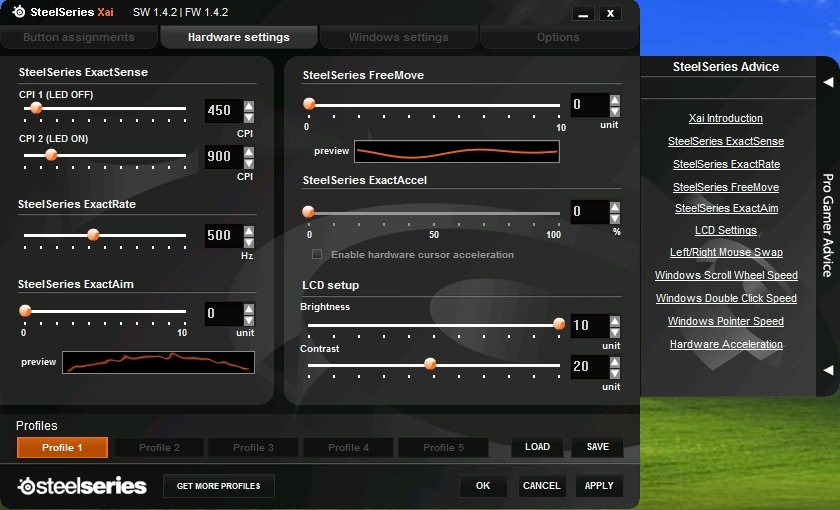
Task: Select Profile 1
Action: click(x=62, y=448)
